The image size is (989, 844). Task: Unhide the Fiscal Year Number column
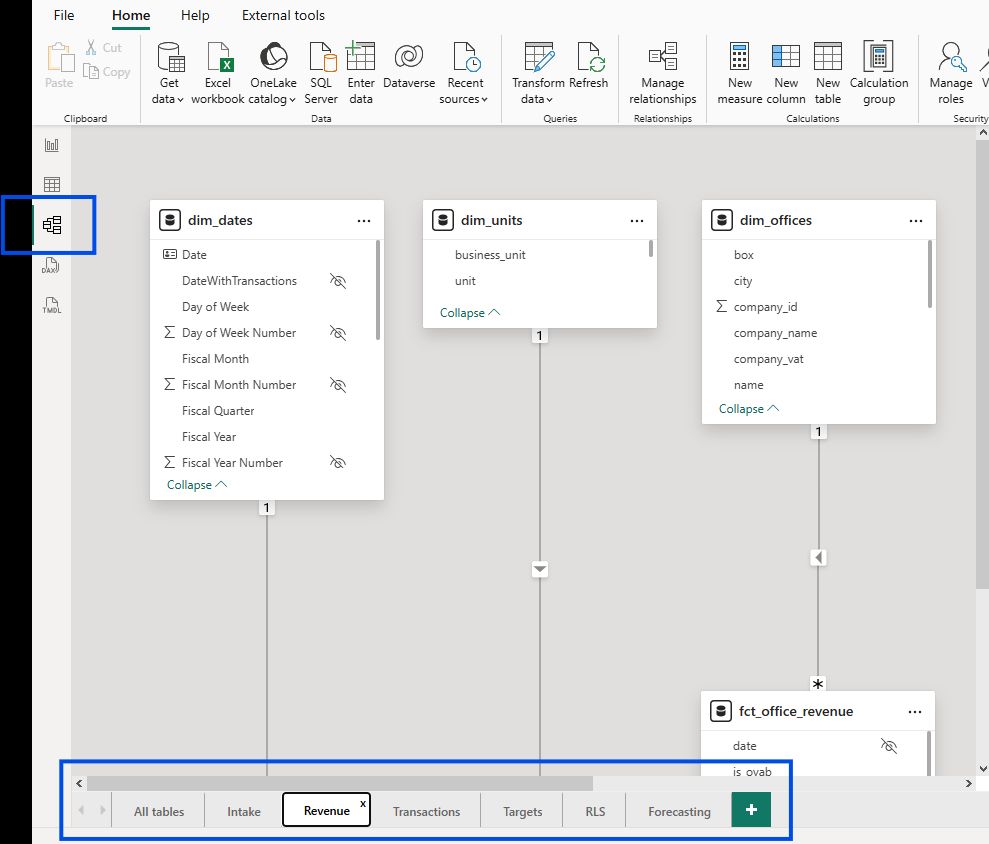coord(338,462)
